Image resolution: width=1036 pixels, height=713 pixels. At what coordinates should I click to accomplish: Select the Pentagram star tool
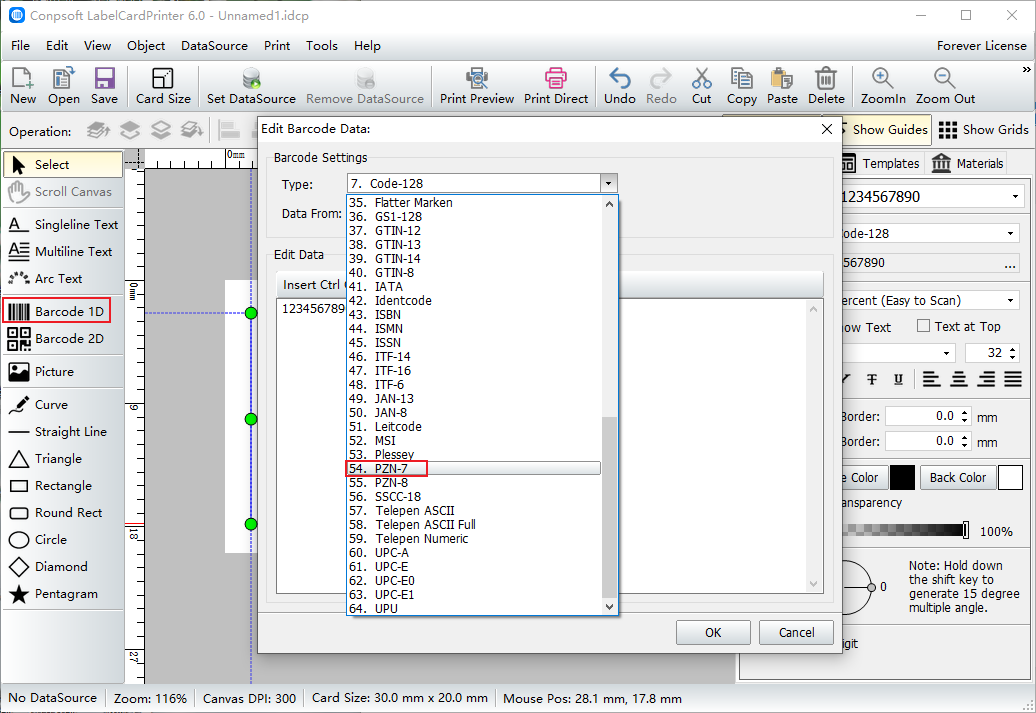[x=63, y=594]
